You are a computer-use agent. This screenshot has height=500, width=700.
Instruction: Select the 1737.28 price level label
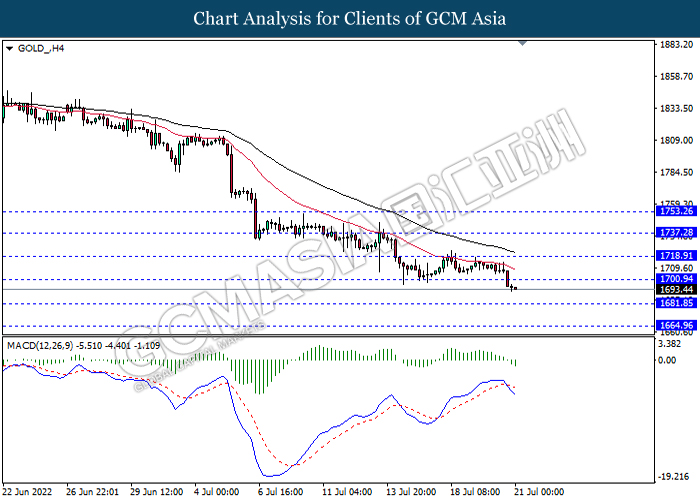tap(676, 233)
